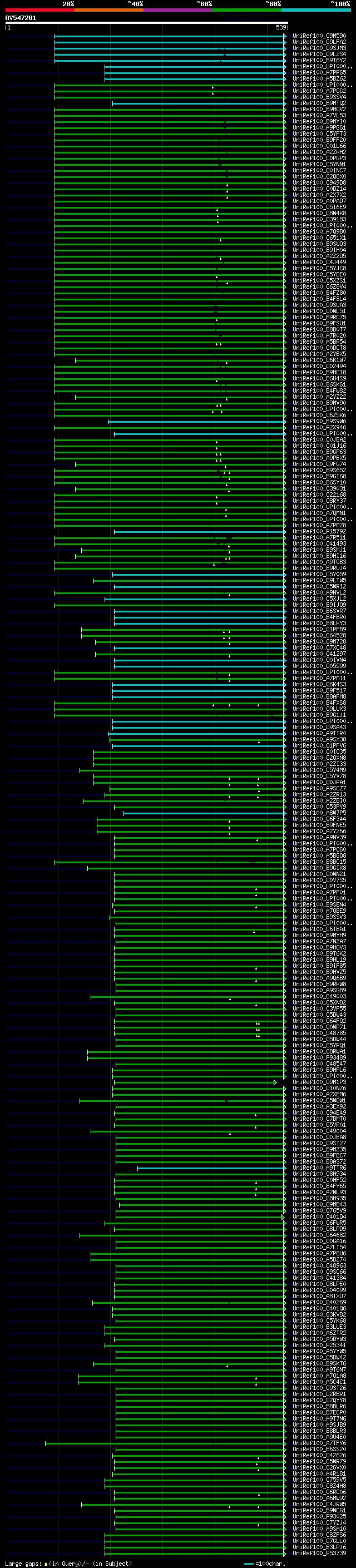Viewport: 356px width, 1568px height.
Task: Select hit label UniRef100_B4FXS8
Action: (319, 703)
